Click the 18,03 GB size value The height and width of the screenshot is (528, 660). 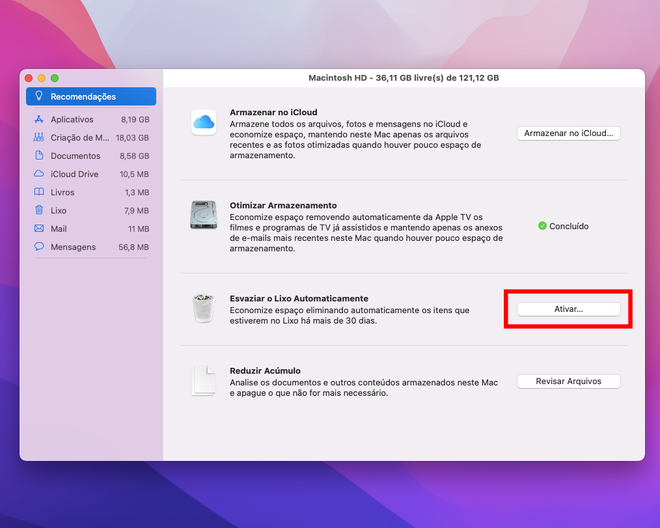(x=133, y=138)
